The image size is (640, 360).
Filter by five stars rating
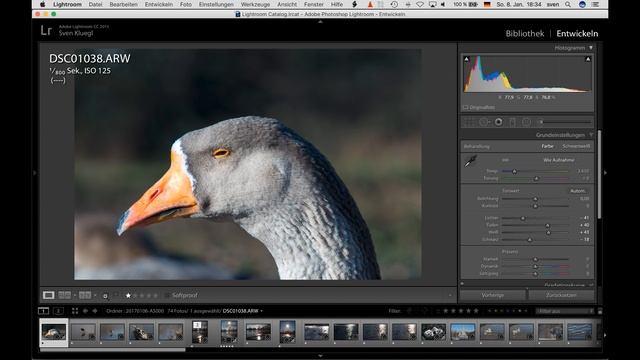[x=476, y=311]
